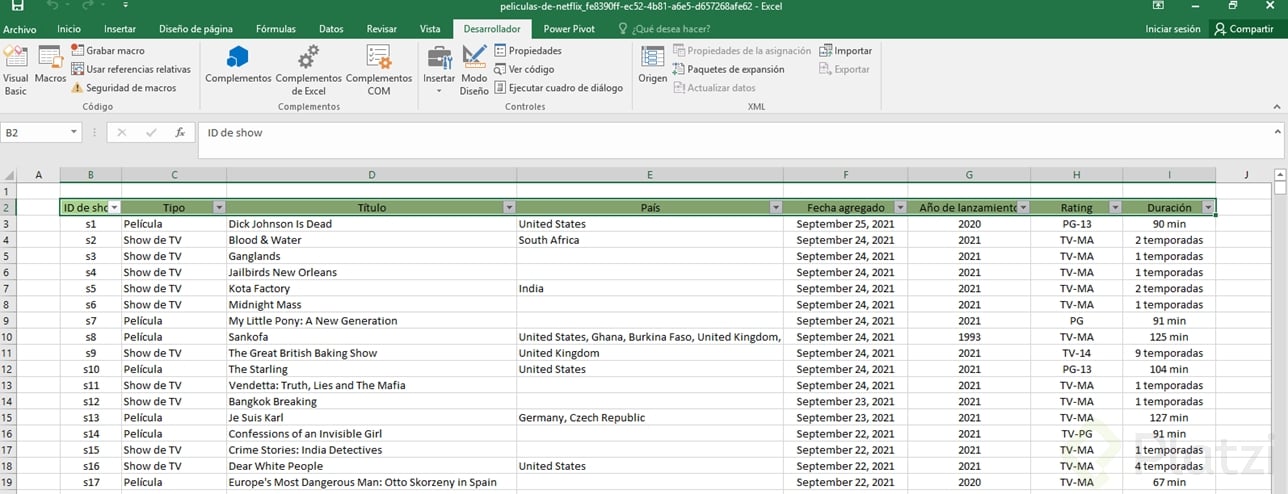Screen dimensions: 1288x494
Task: Collapse the ribbon with the chevron
Action: pyautogui.click(x=1278, y=105)
